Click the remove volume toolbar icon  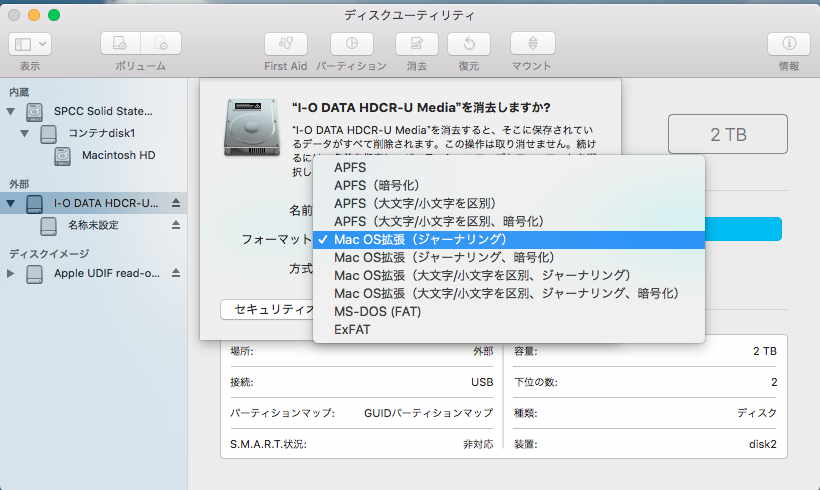click(x=161, y=43)
